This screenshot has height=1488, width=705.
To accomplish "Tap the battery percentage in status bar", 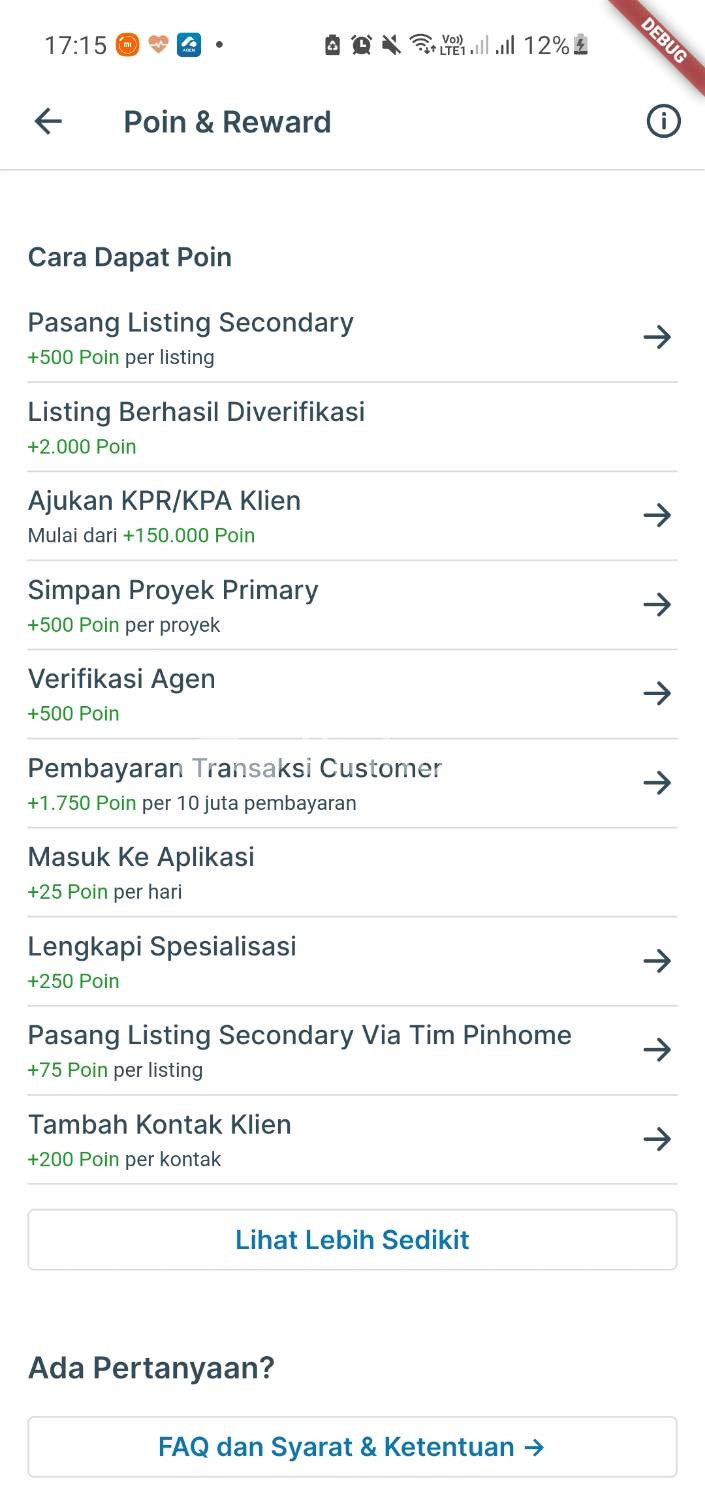I will click(546, 45).
